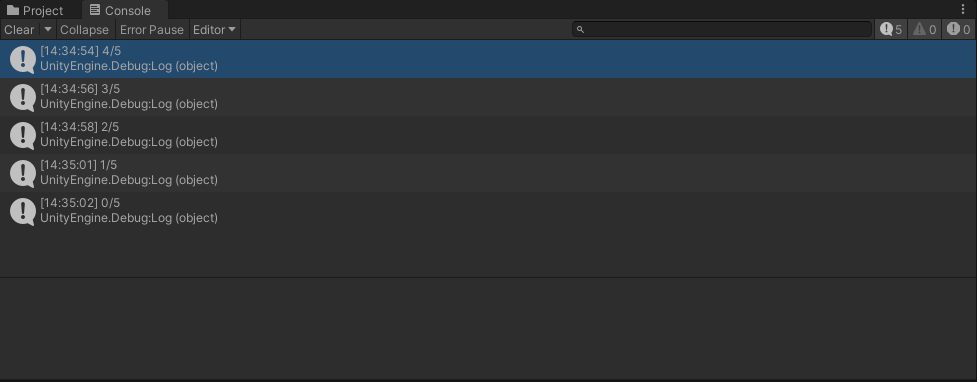Clear the console log entries
977x382 pixels.
click(x=19, y=29)
